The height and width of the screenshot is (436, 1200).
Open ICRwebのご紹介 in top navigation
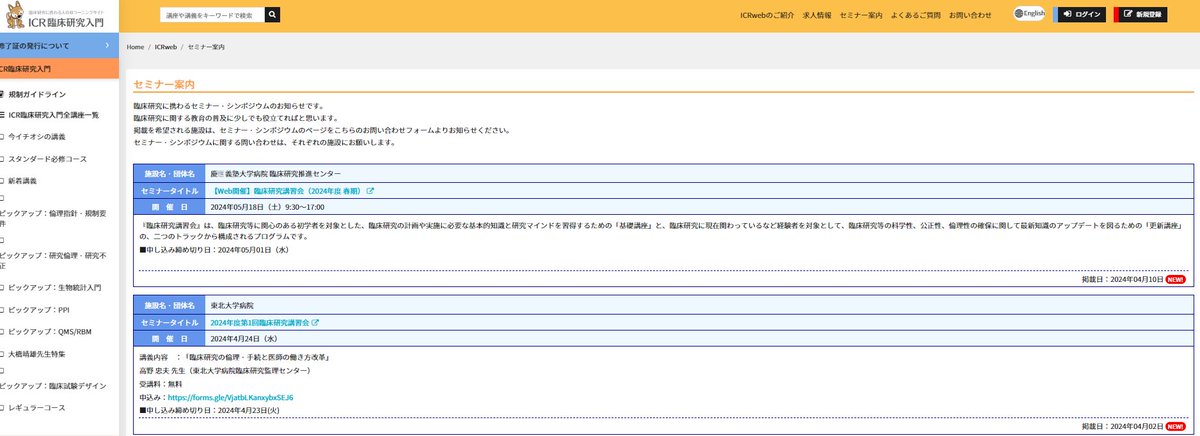point(767,15)
